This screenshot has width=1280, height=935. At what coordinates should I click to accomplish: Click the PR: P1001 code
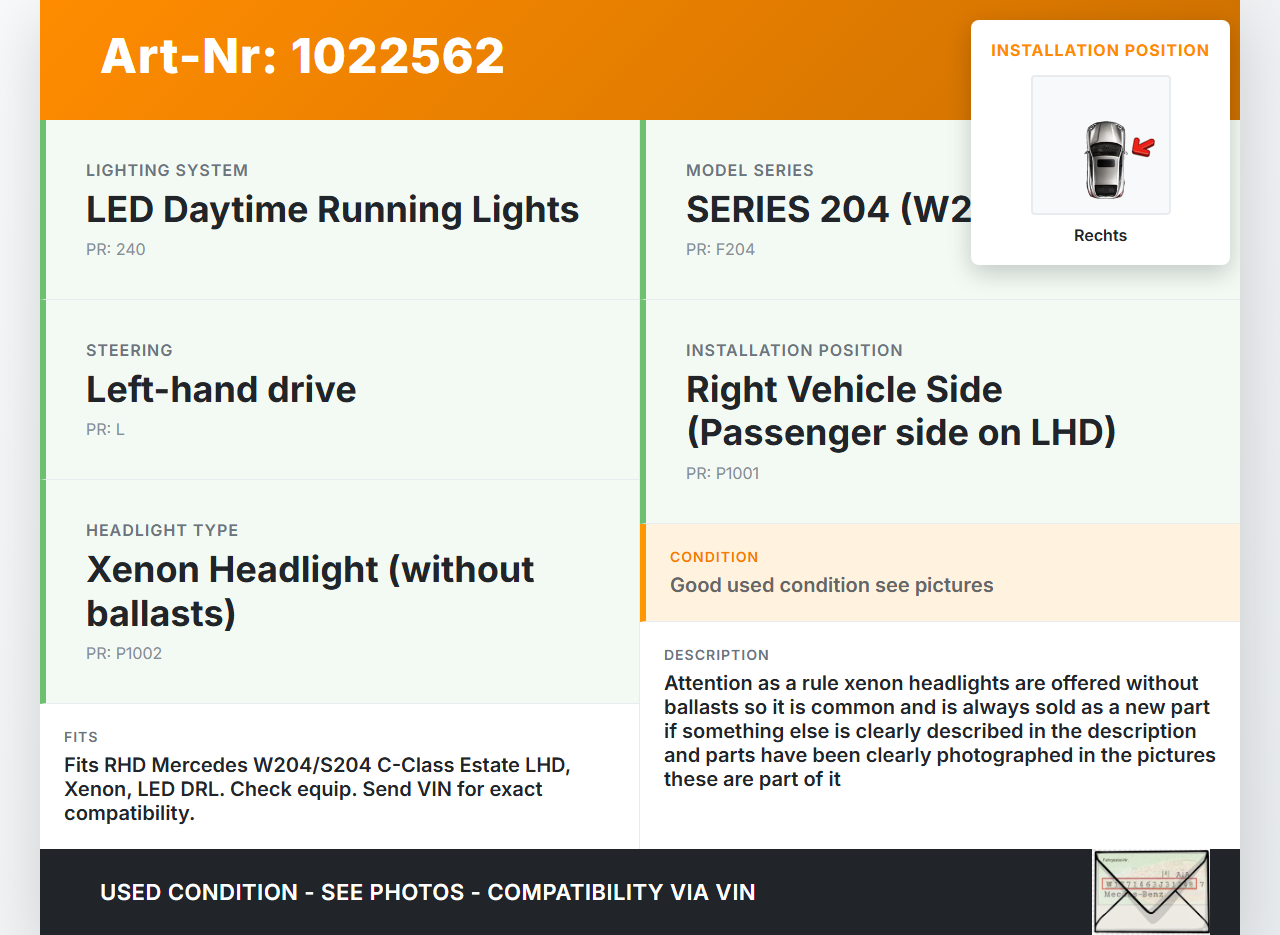coord(722,474)
